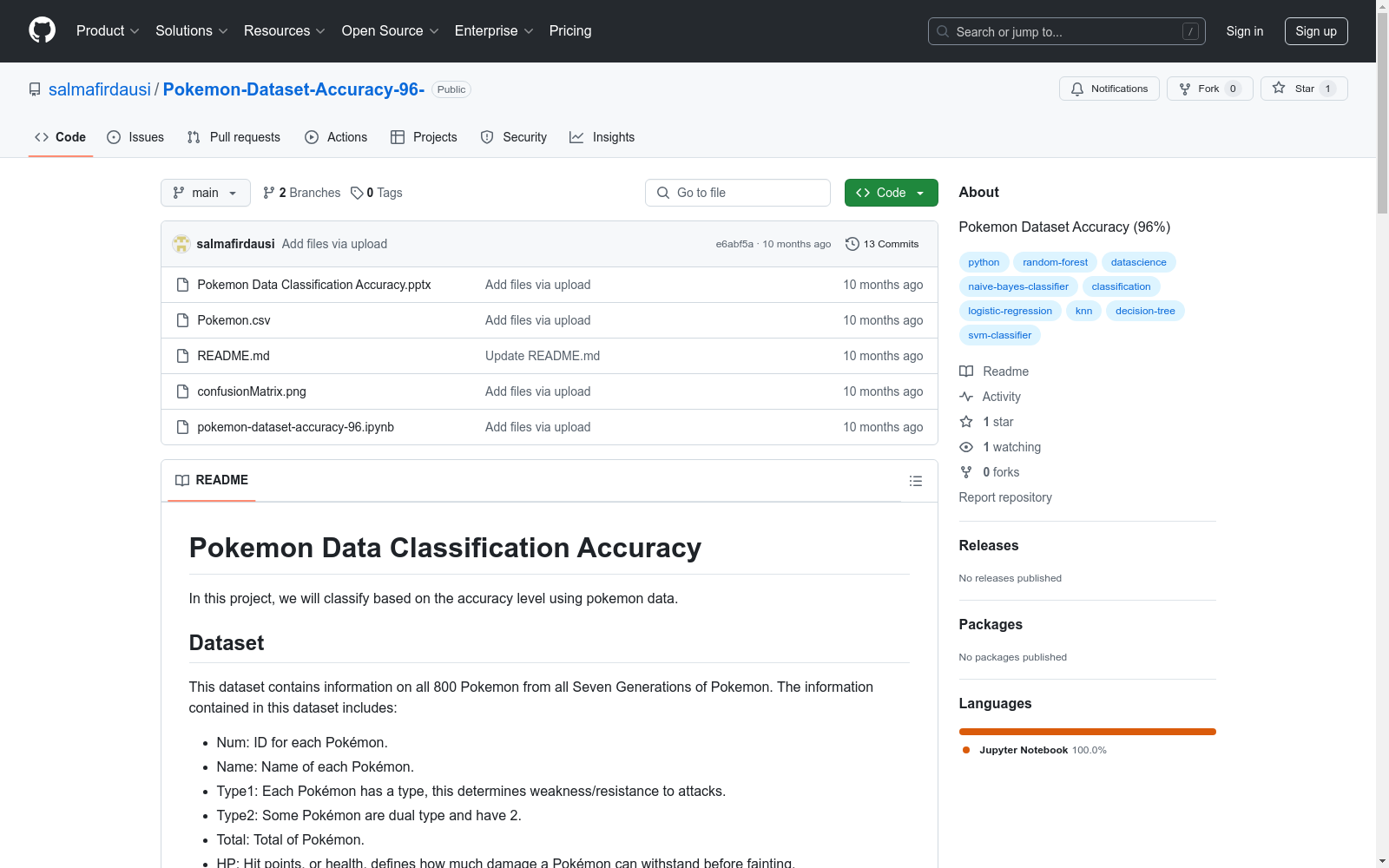Click salmafirdausi avatar in commit row
Image resolution: width=1389 pixels, height=868 pixels.
tap(181, 244)
